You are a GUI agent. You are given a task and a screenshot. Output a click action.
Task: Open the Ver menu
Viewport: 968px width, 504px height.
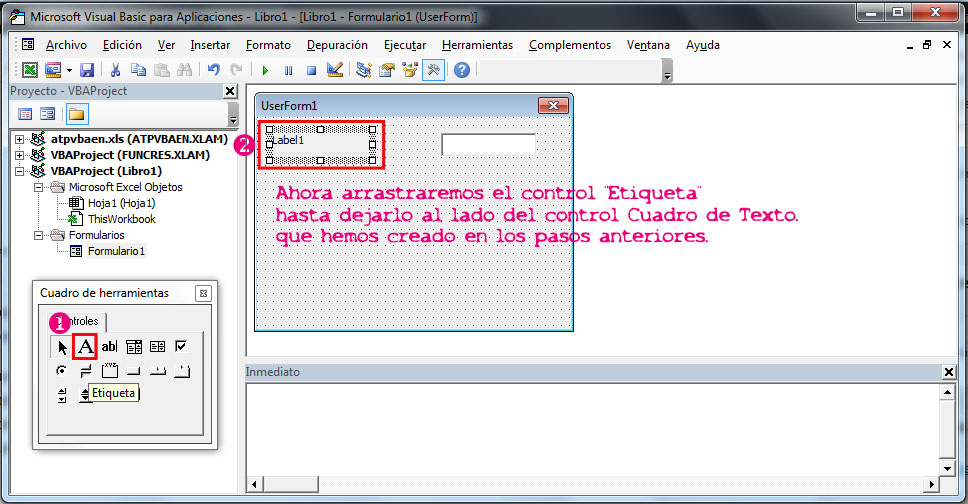[x=166, y=45]
